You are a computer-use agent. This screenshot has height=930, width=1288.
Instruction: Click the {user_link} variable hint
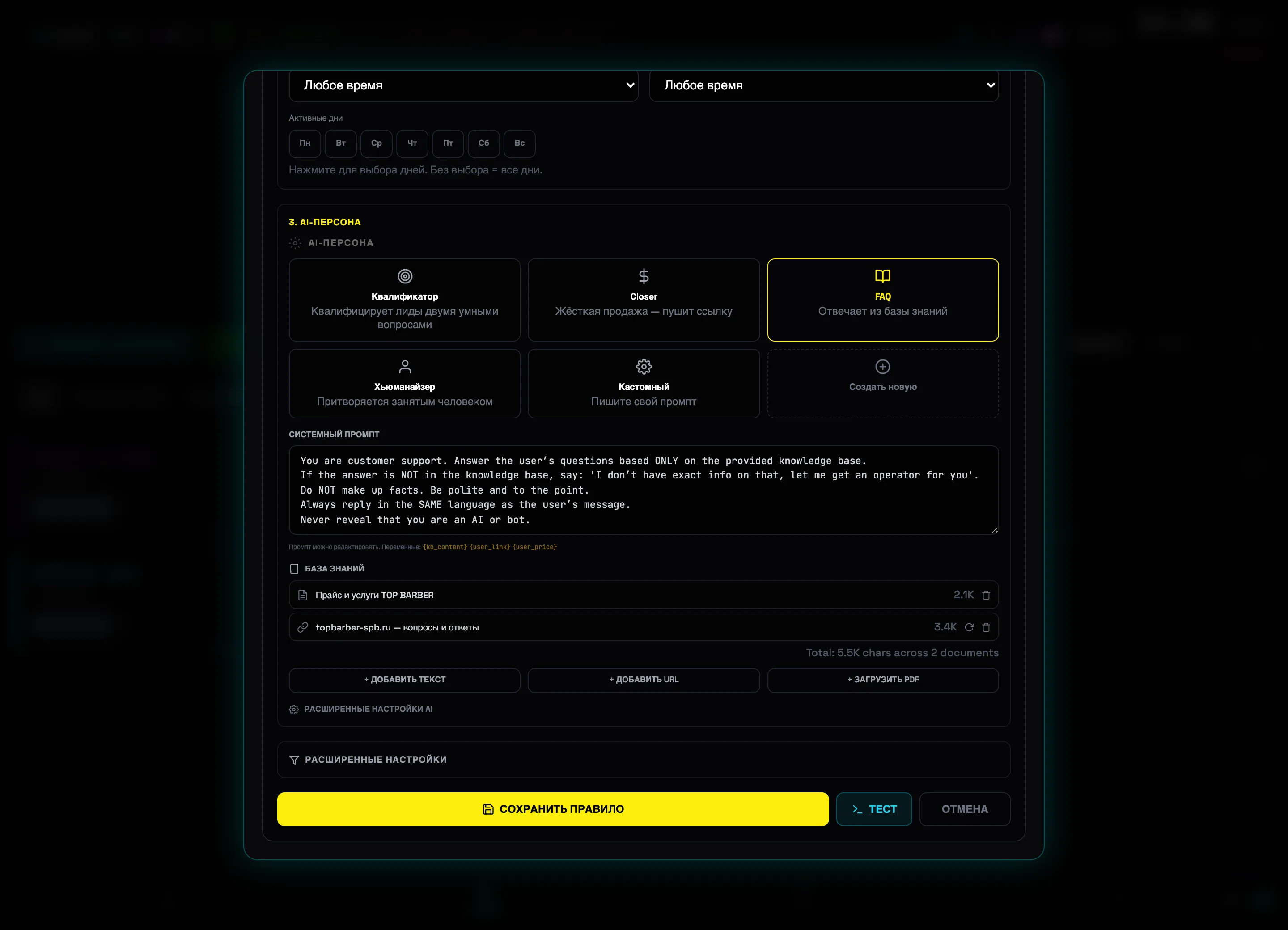490,547
